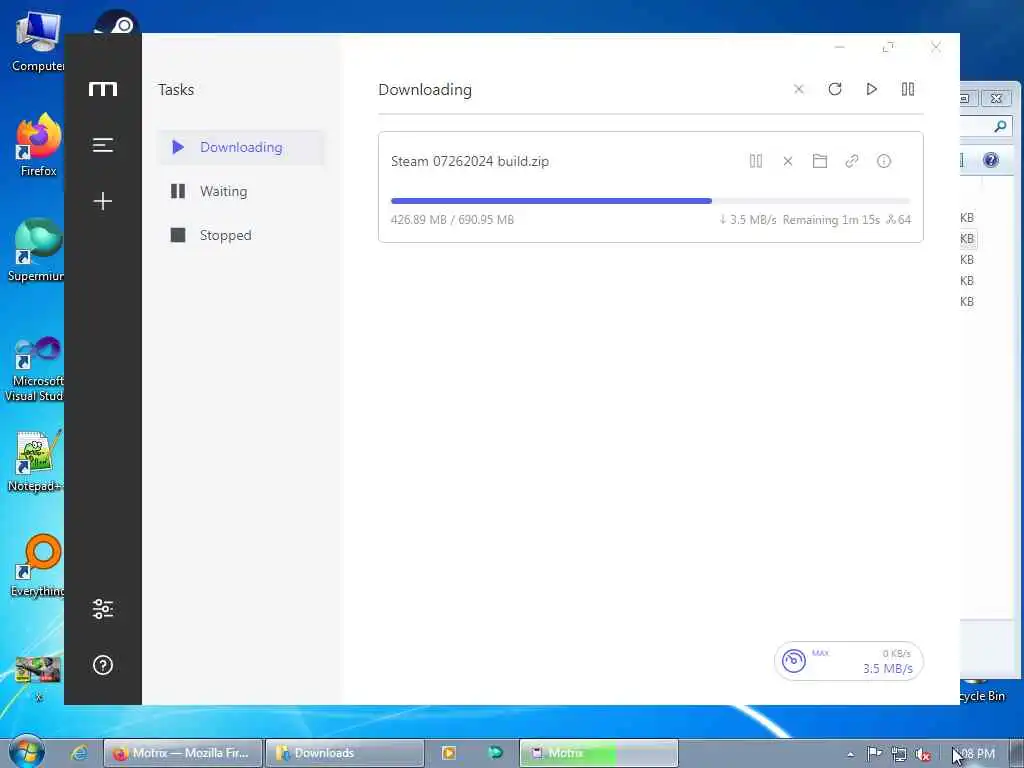Open the Supermium desktop shortcut
This screenshot has width=1024, height=768.
coord(37,250)
